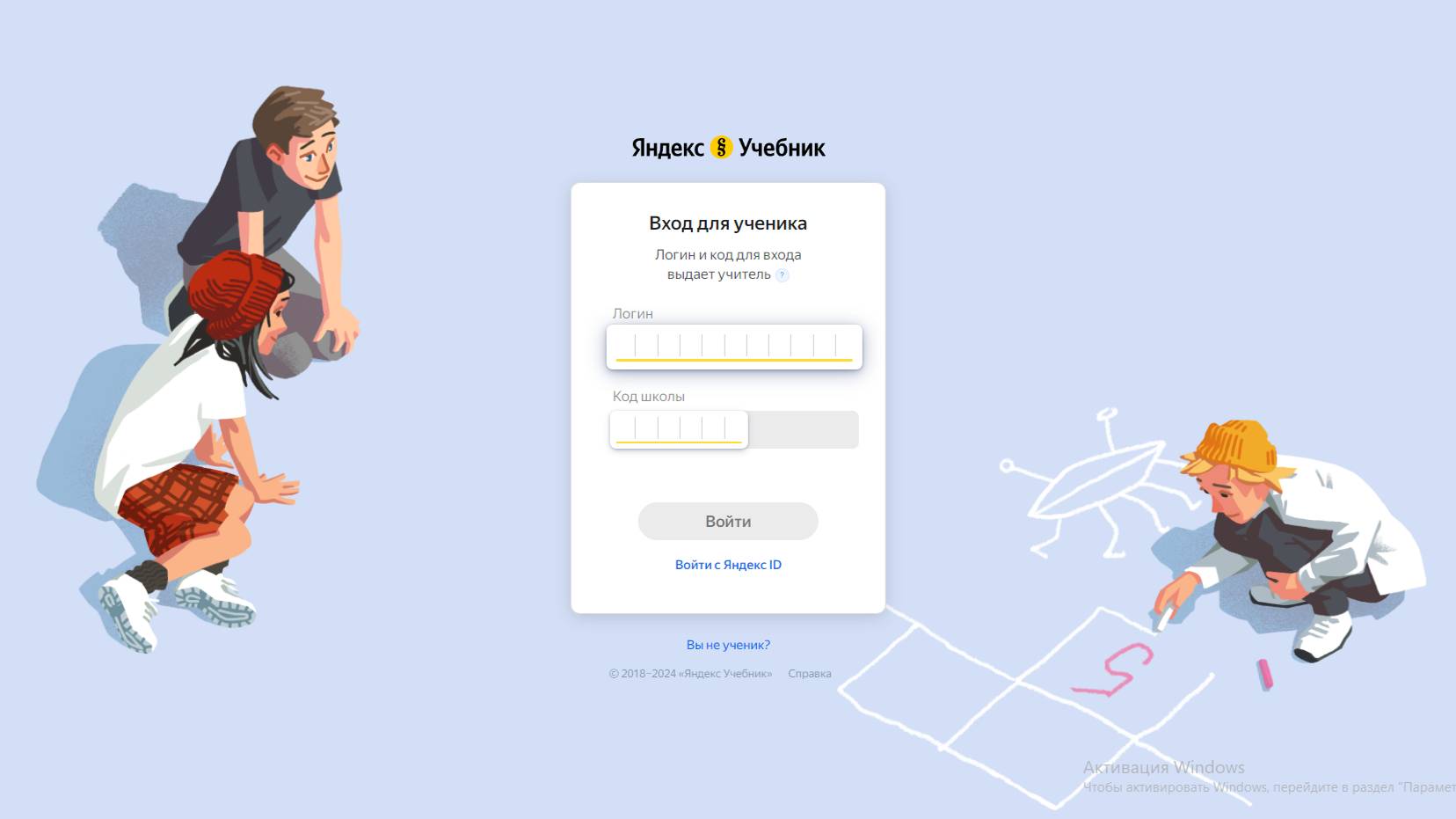Click the pink chalk stick lying on the ground
Viewport: 1456px width, 819px height.
click(x=1264, y=674)
